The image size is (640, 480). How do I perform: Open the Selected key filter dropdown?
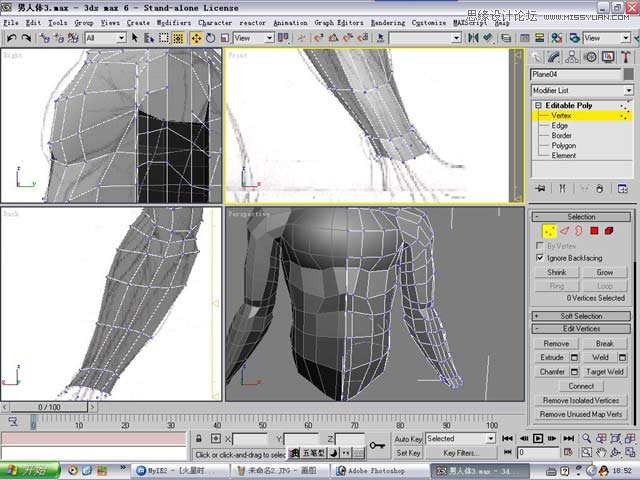tap(461, 439)
